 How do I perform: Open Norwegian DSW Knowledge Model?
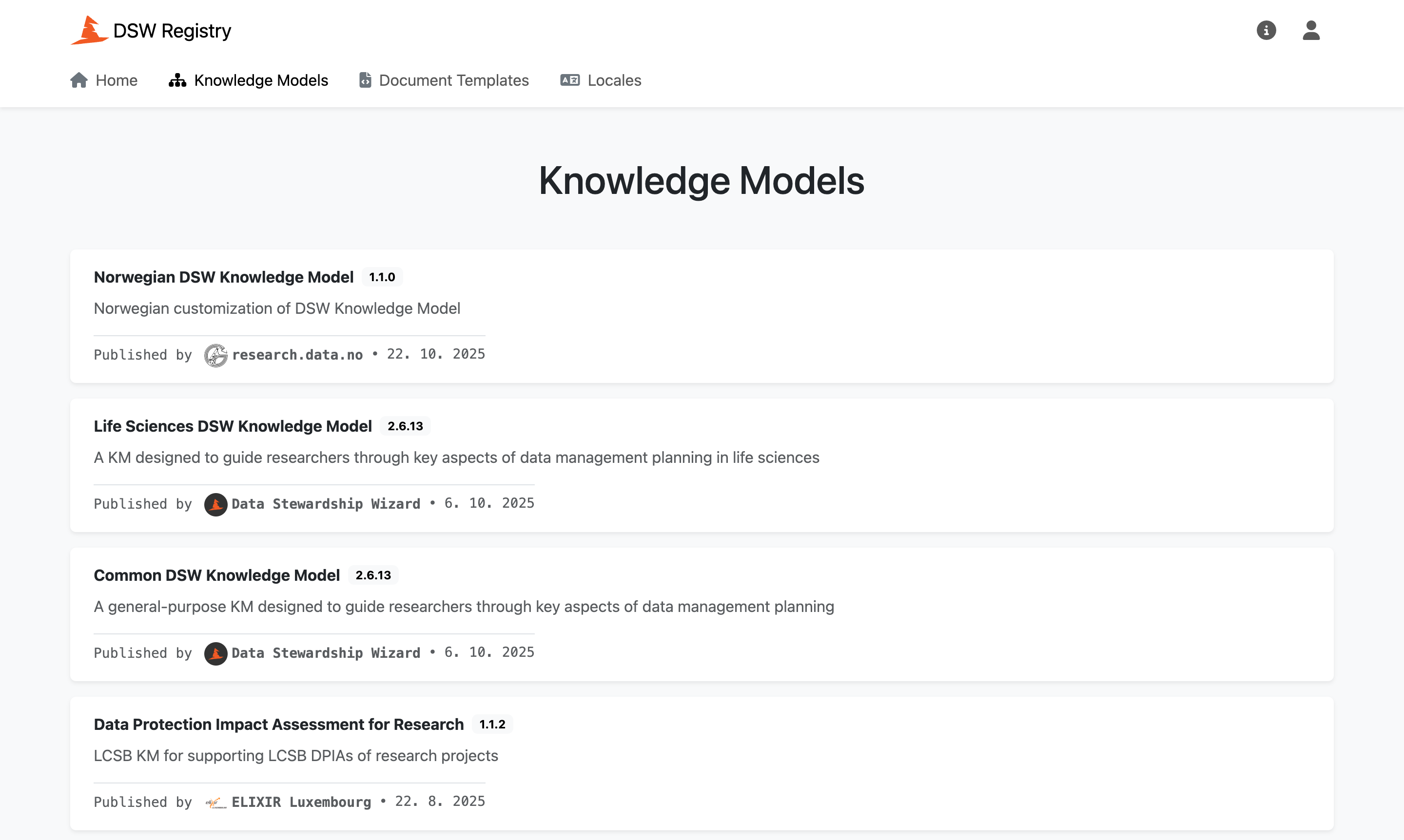click(224, 277)
